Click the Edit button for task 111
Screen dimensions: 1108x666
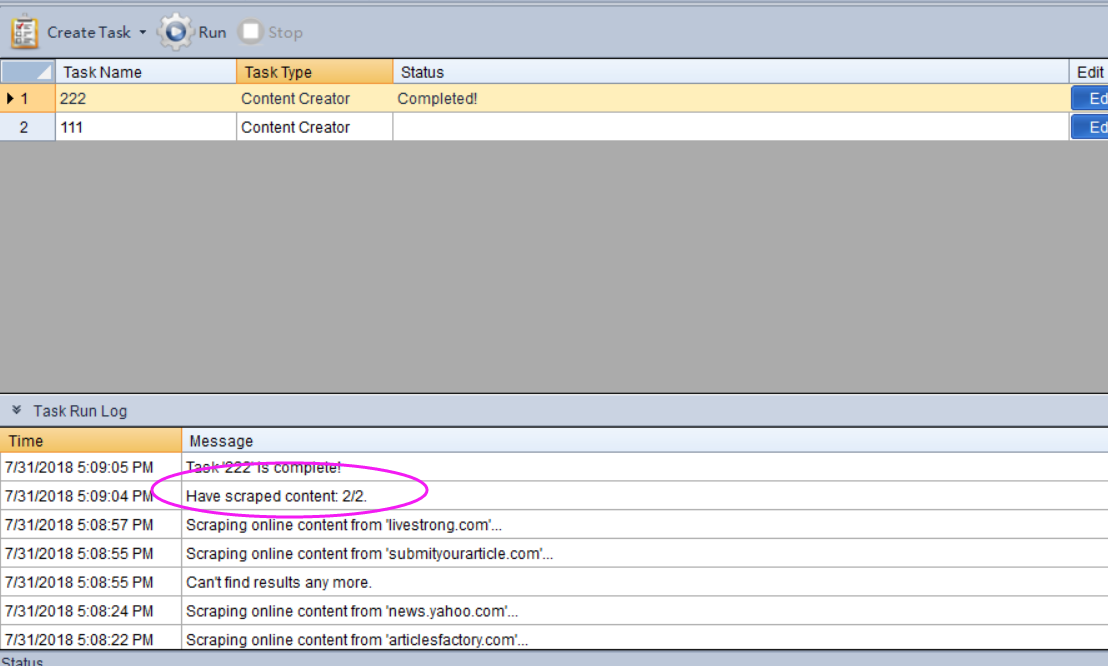point(1090,127)
